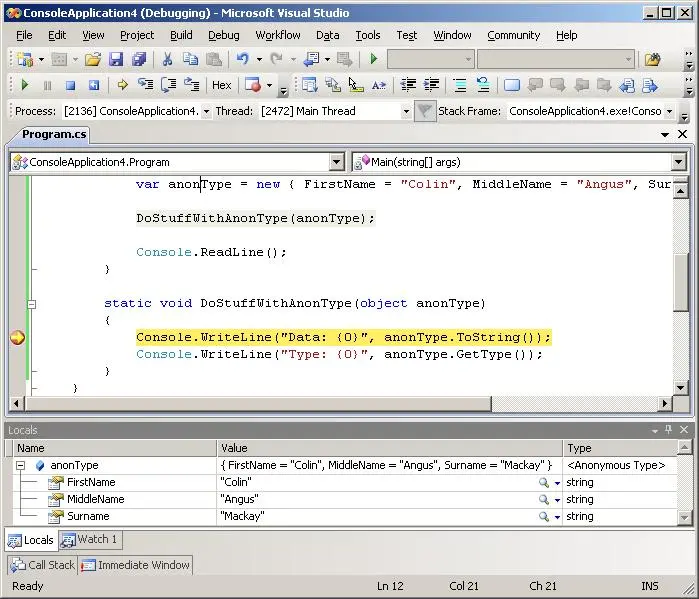The image size is (699, 599).
Task: Click the Open File folder icon
Action: tap(93, 59)
